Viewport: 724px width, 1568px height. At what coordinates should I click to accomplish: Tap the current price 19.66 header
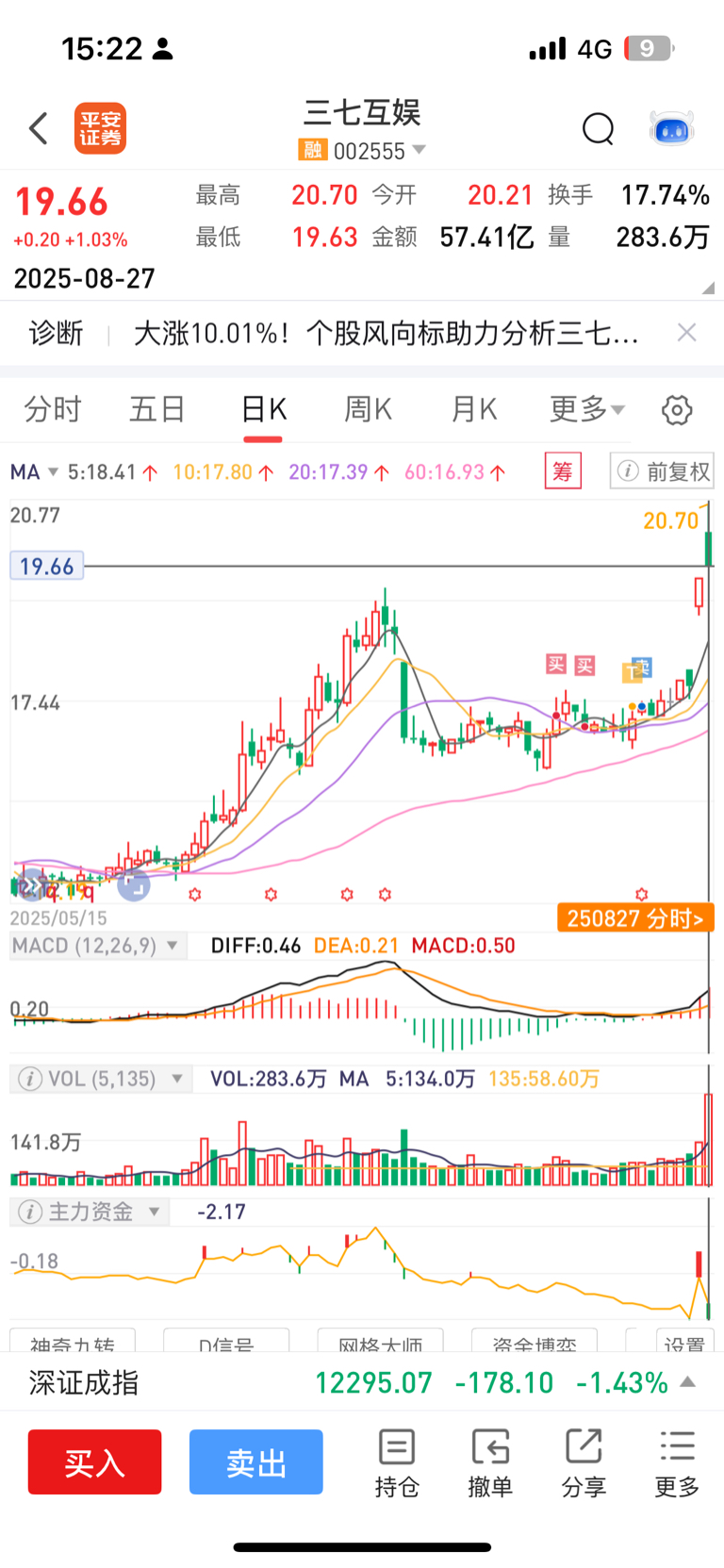pyautogui.click(x=61, y=202)
